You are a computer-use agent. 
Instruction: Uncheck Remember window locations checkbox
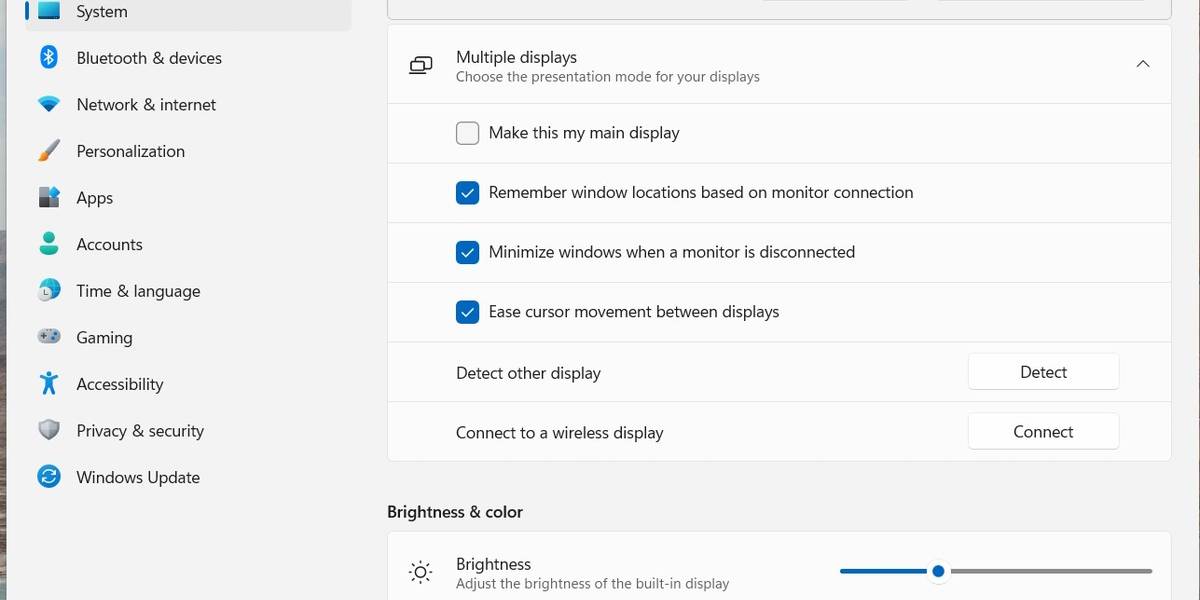pos(467,193)
